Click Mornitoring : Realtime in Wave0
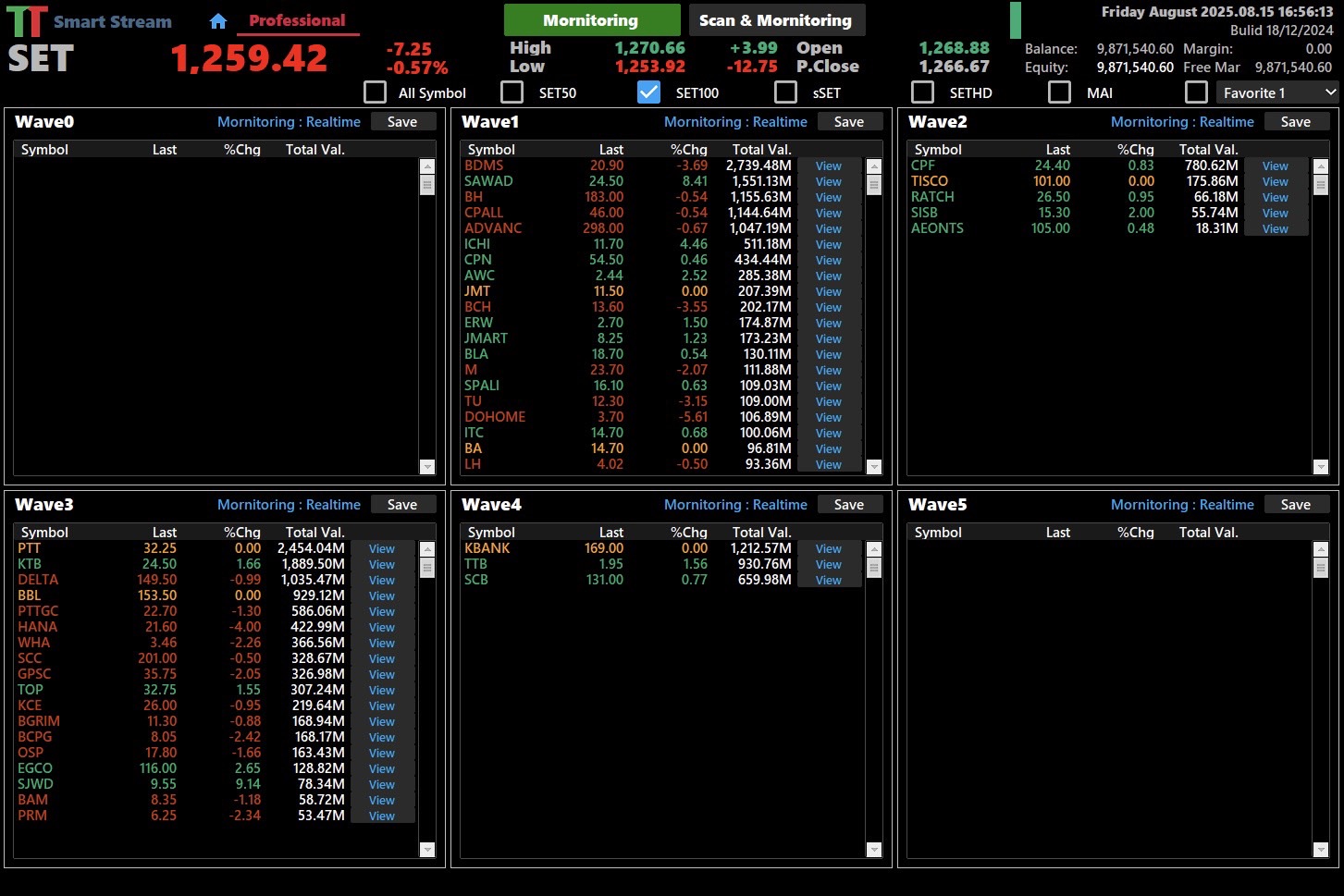This screenshot has width=1344, height=896. tap(289, 122)
